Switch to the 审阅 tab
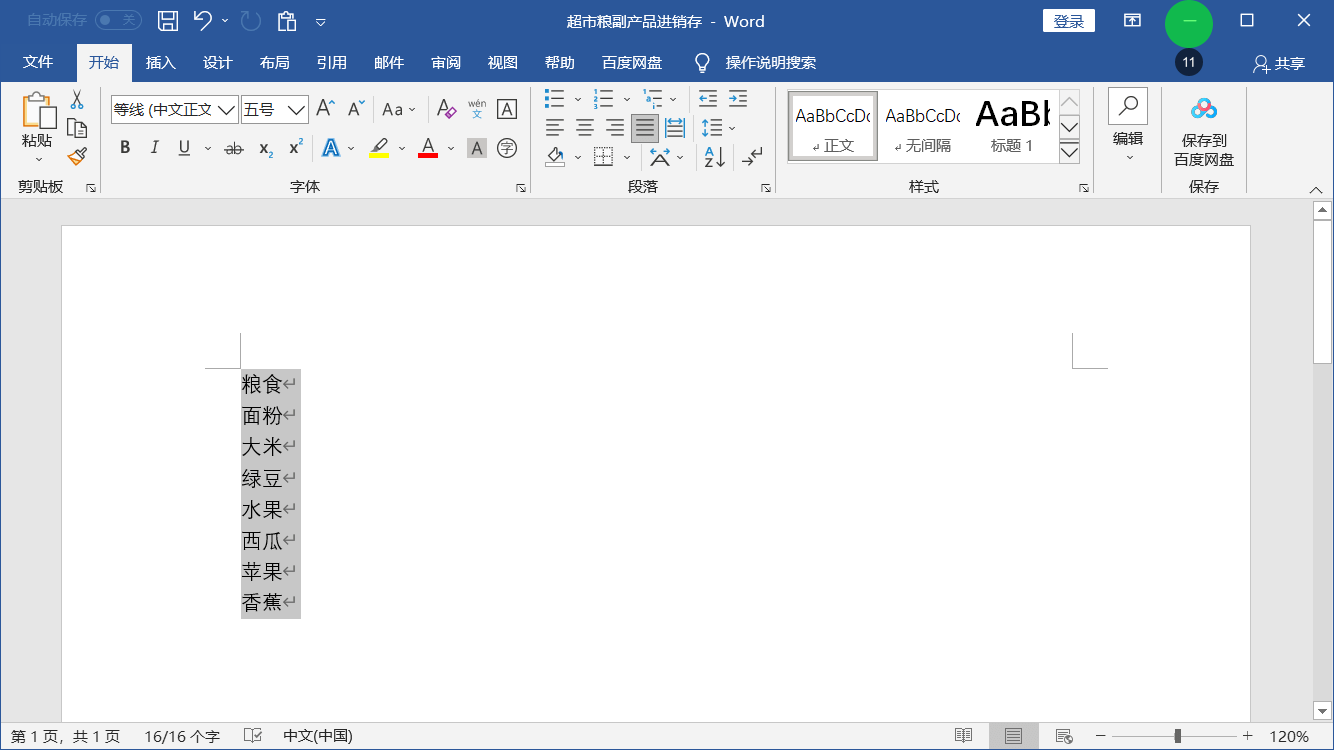This screenshot has width=1334, height=750. coord(446,62)
